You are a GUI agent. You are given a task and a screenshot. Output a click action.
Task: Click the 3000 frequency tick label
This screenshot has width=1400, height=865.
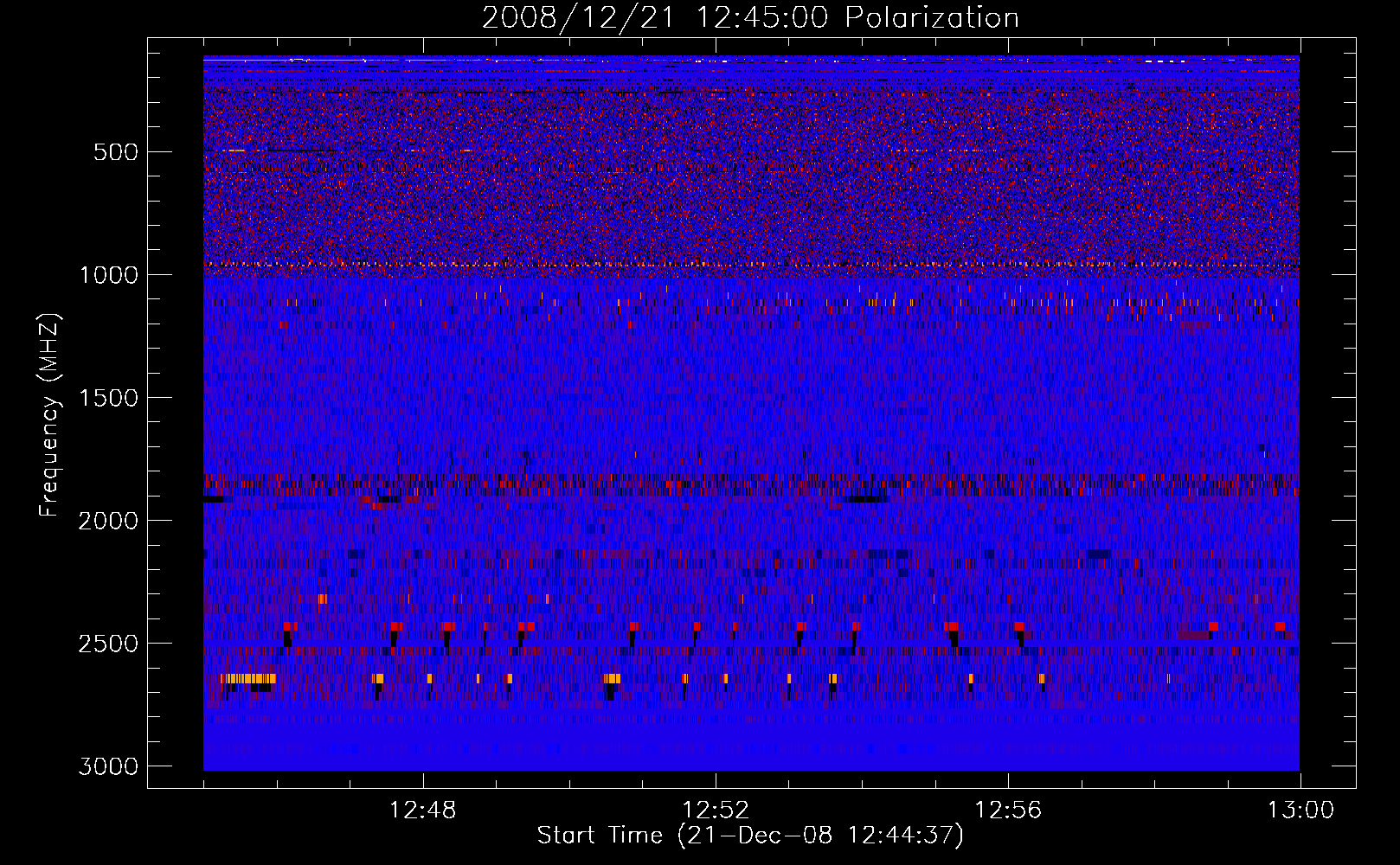pyautogui.click(x=108, y=766)
